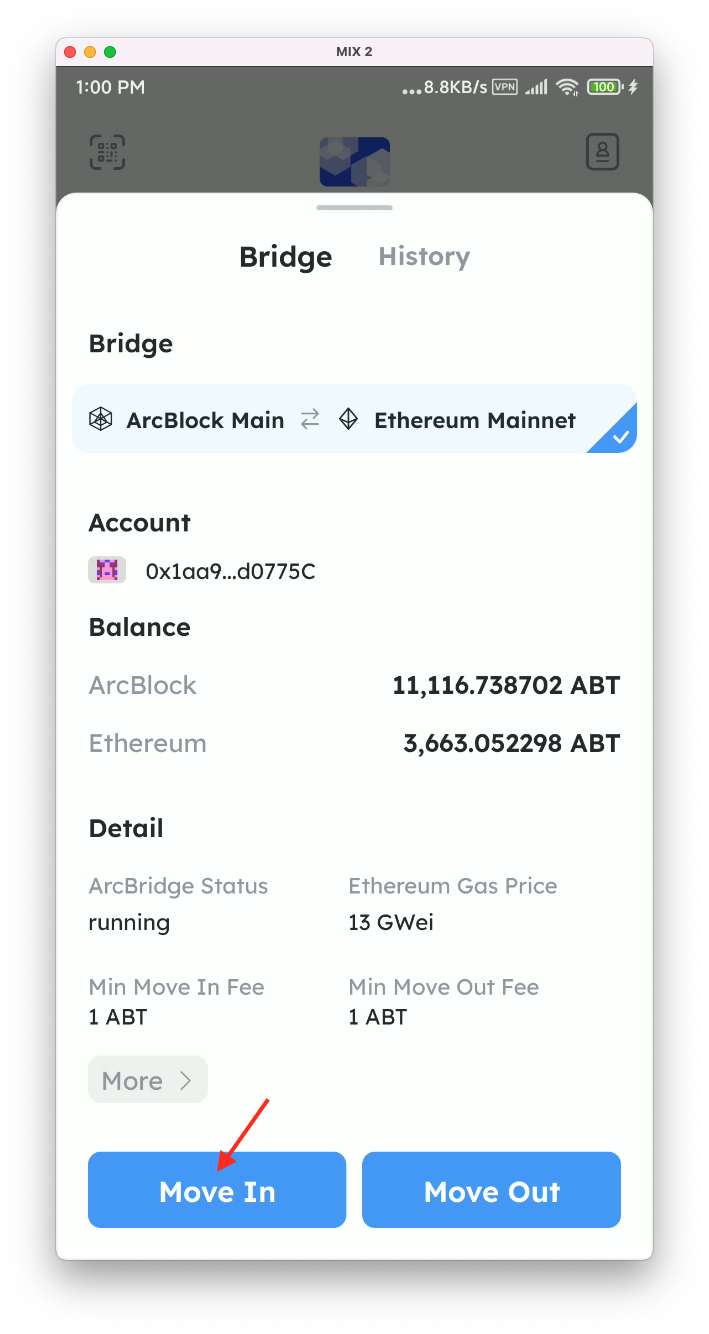
Task: Toggle the Wi-Fi status icon
Action: click(567, 87)
